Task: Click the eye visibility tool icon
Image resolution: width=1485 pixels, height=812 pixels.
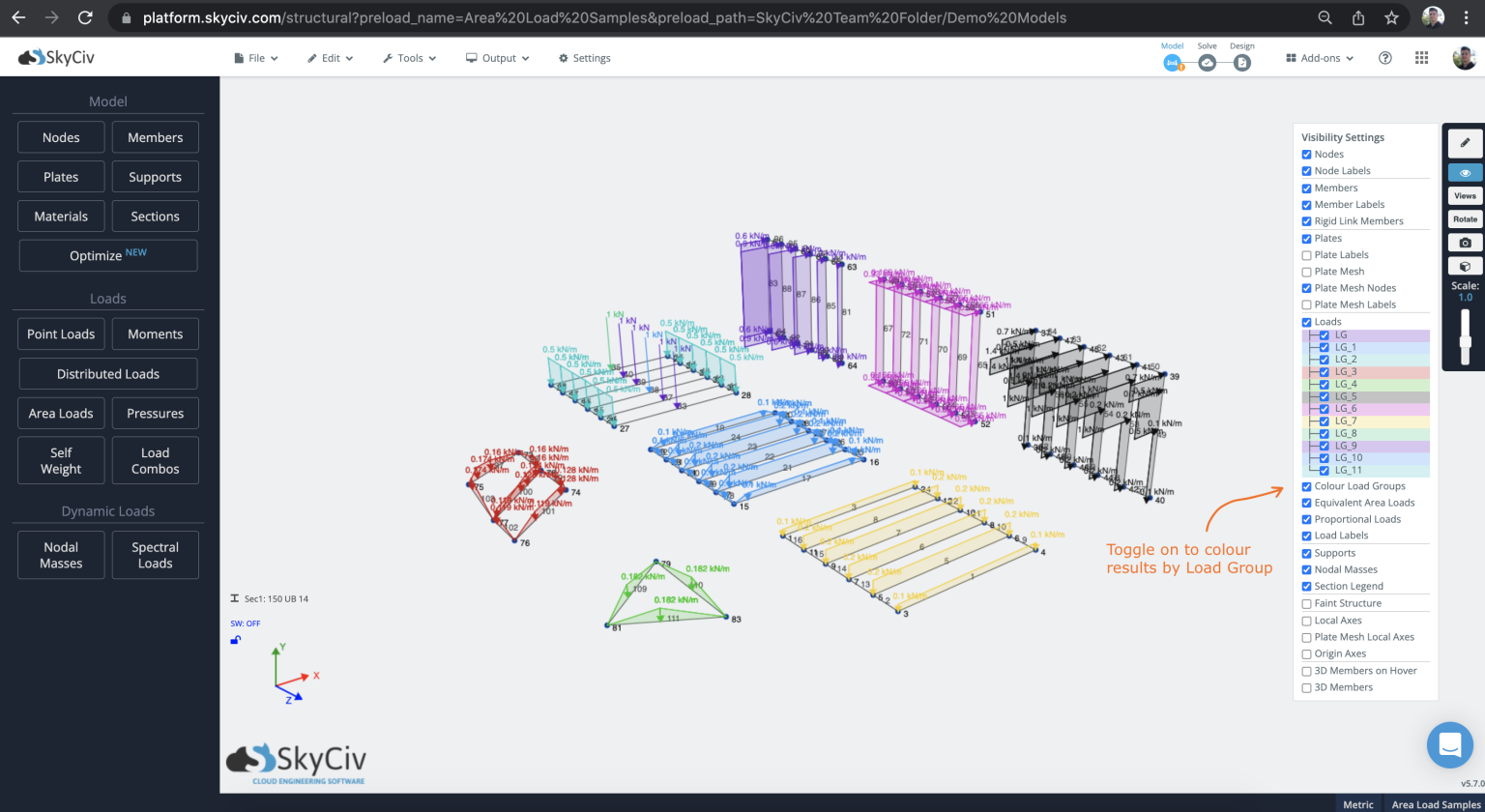Action: click(1465, 172)
